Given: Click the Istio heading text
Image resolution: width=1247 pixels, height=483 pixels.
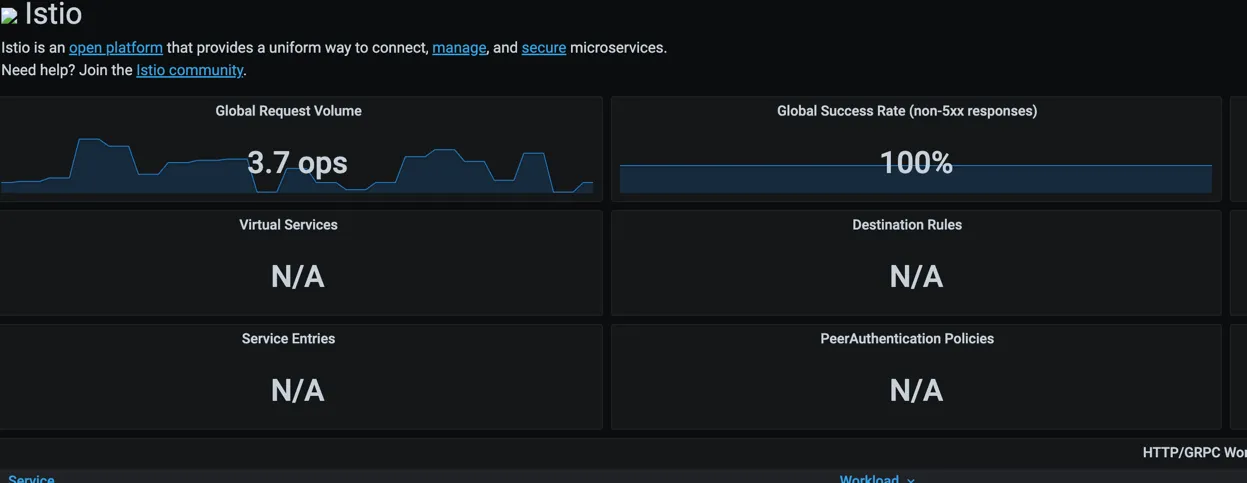Looking at the screenshot, I should click(53, 14).
